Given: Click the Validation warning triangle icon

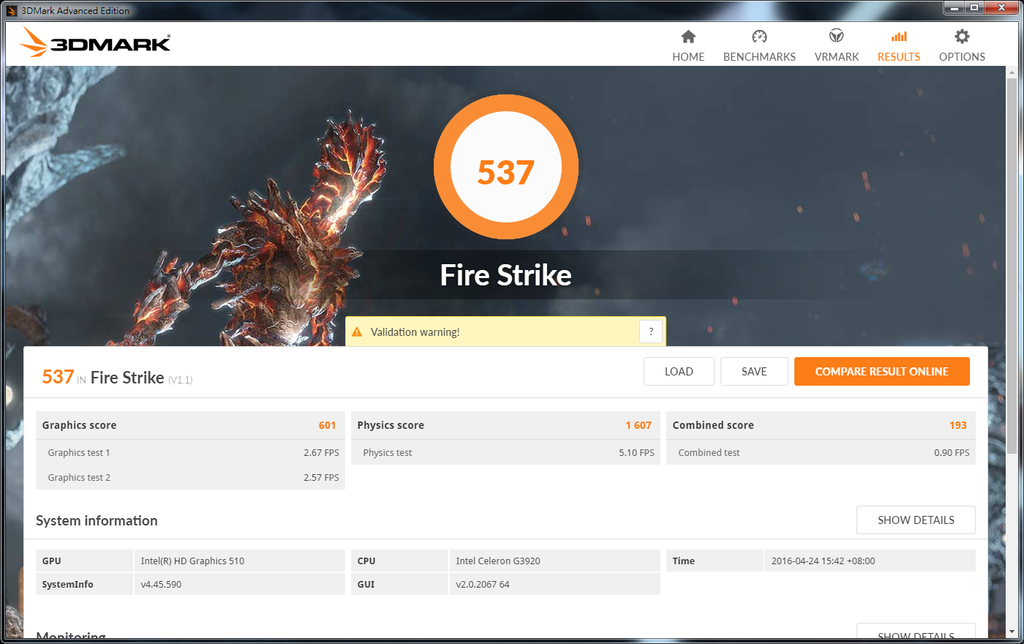Looking at the screenshot, I should click(x=357, y=332).
